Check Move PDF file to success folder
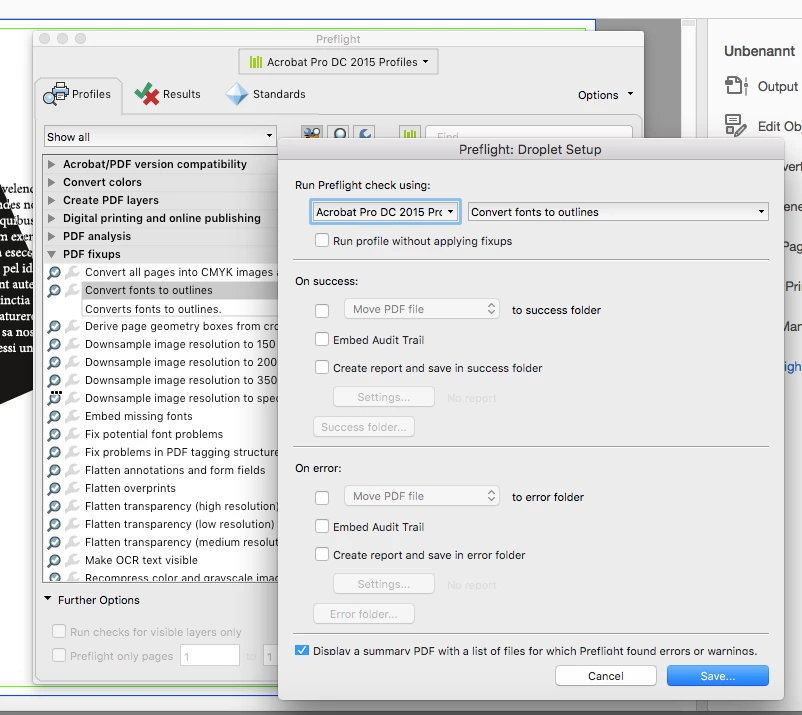Screen dimensions: 802x715 click(322, 310)
